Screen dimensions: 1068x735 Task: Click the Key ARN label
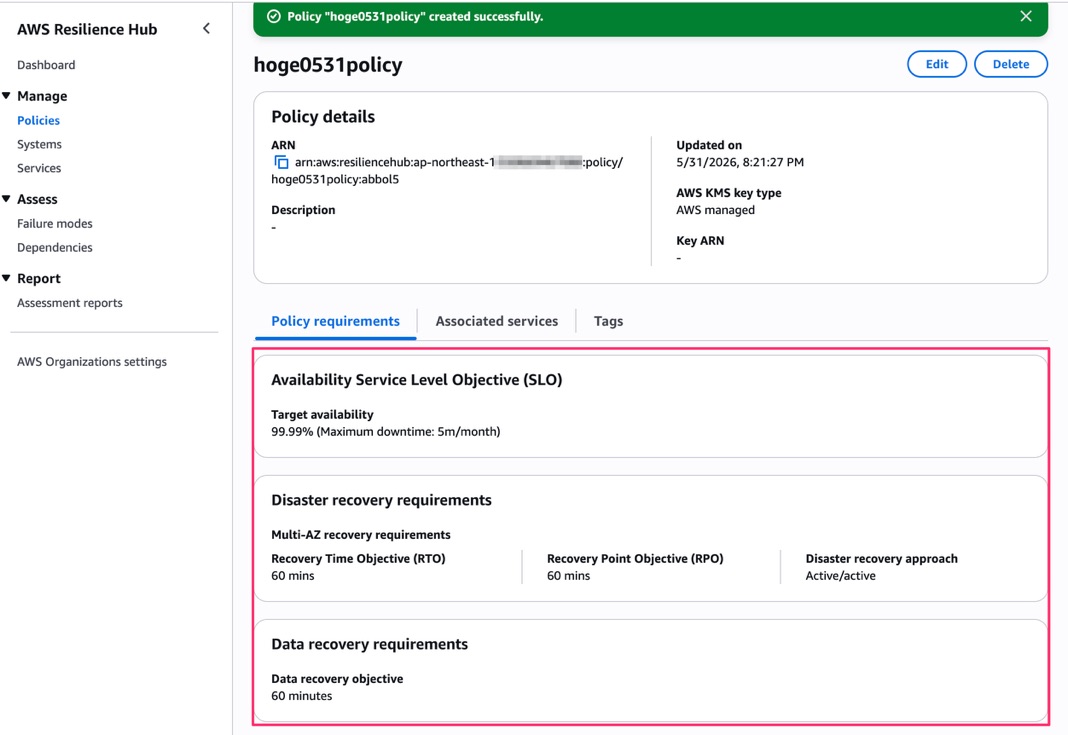coord(700,240)
